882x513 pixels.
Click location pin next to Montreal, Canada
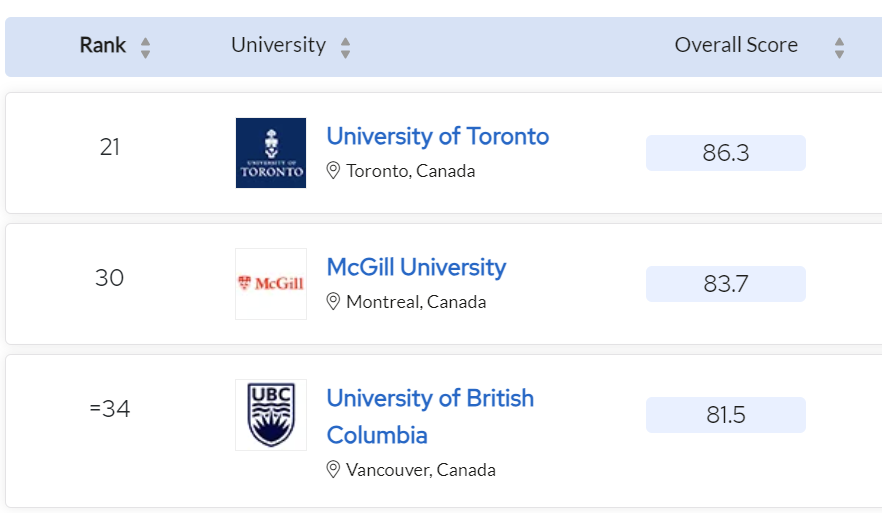tap(333, 302)
